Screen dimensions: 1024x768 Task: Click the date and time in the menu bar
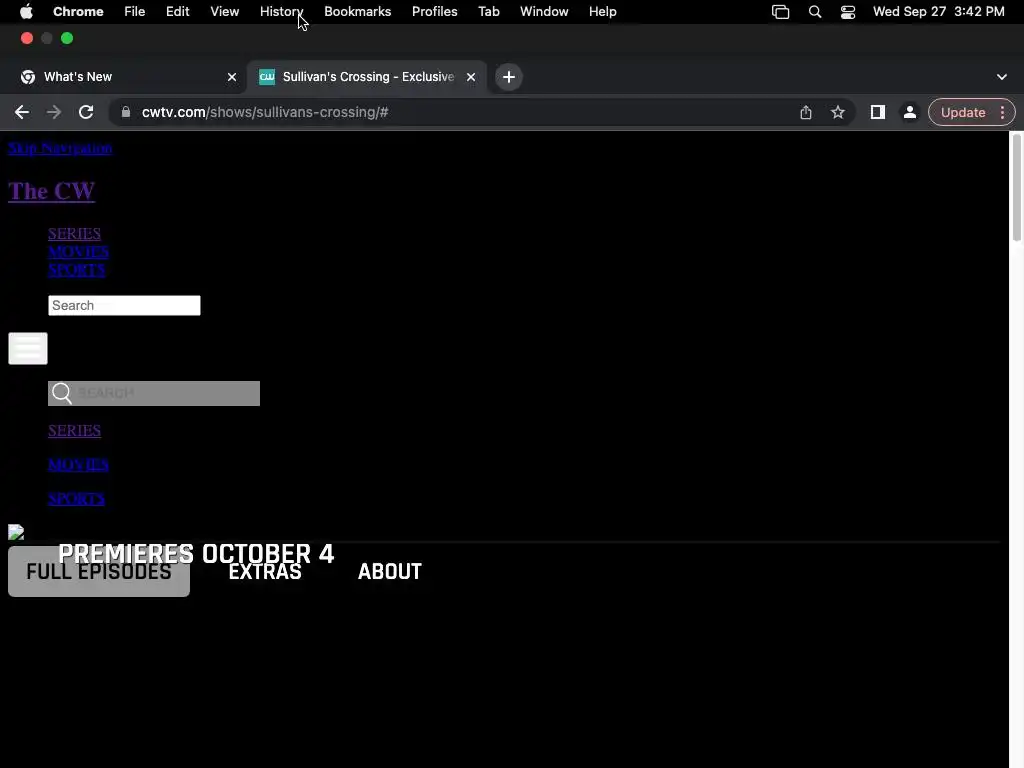tap(938, 12)
